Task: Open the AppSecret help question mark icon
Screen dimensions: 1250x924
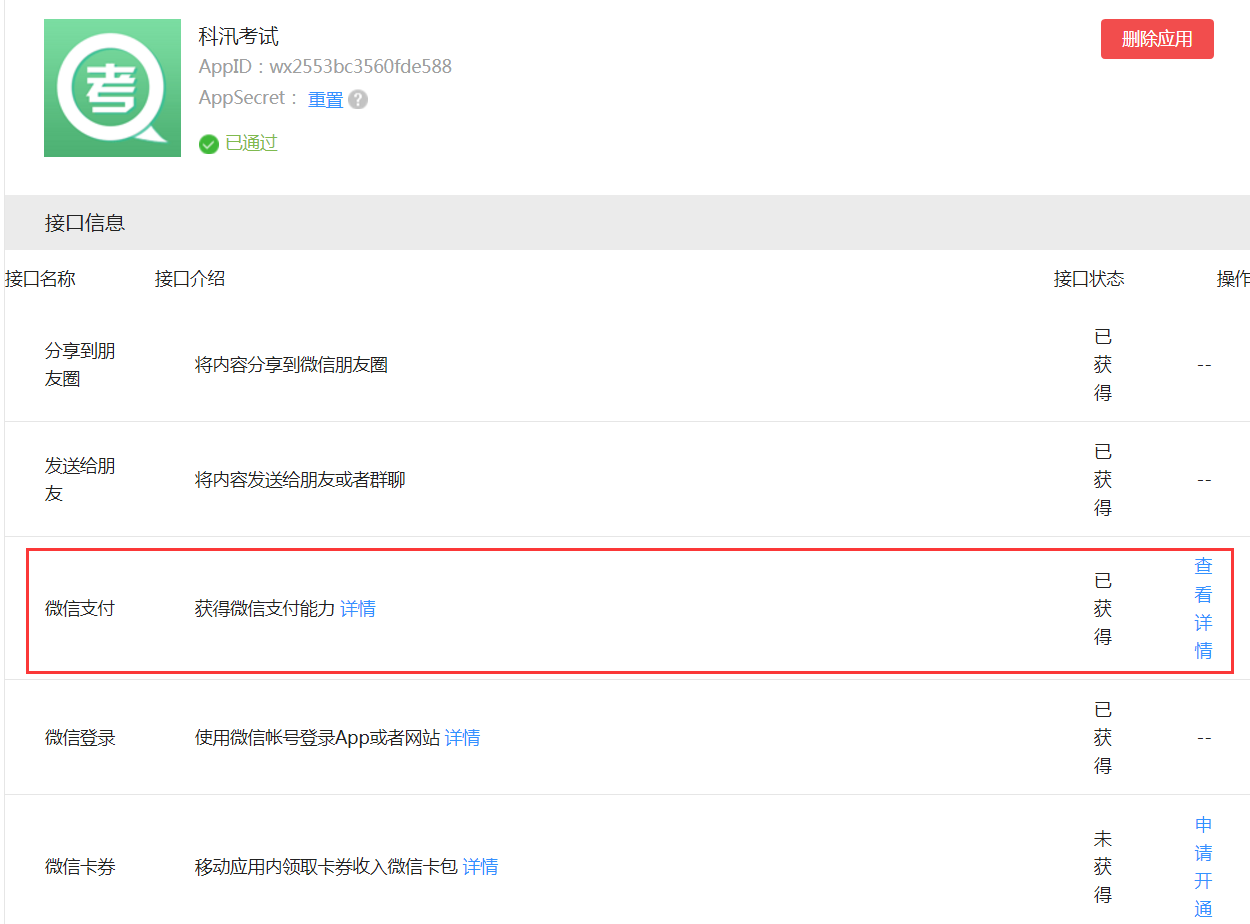Action: point(357,99)
